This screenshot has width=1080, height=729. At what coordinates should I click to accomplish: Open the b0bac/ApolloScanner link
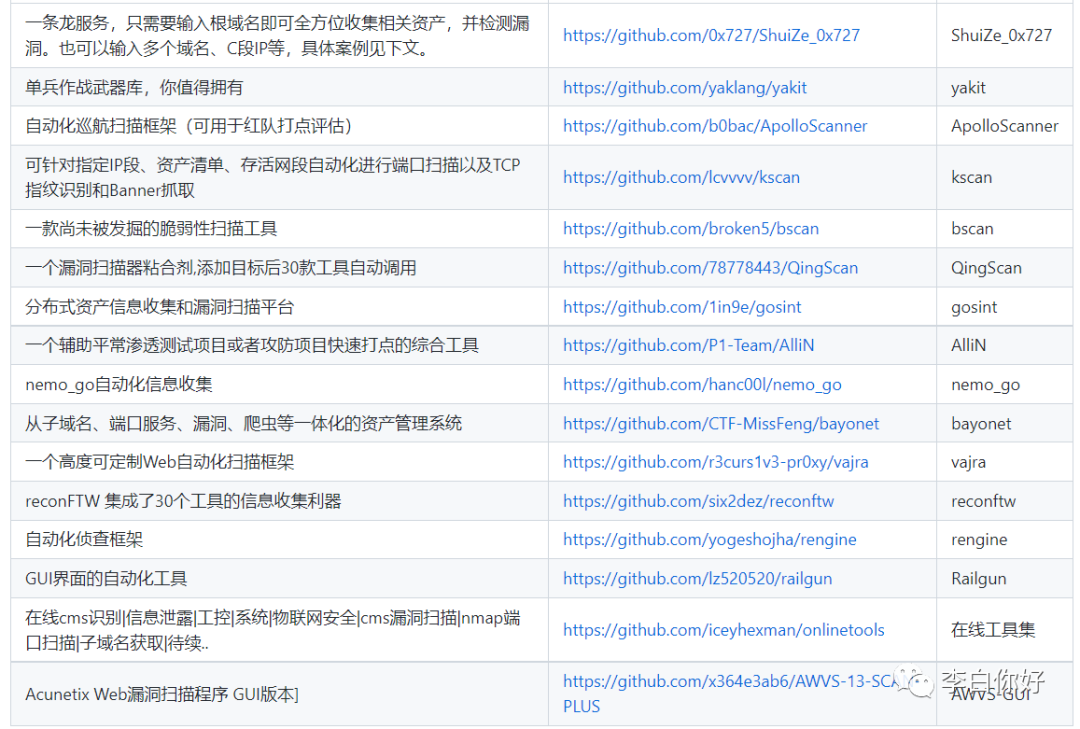(x=715, y=126)
